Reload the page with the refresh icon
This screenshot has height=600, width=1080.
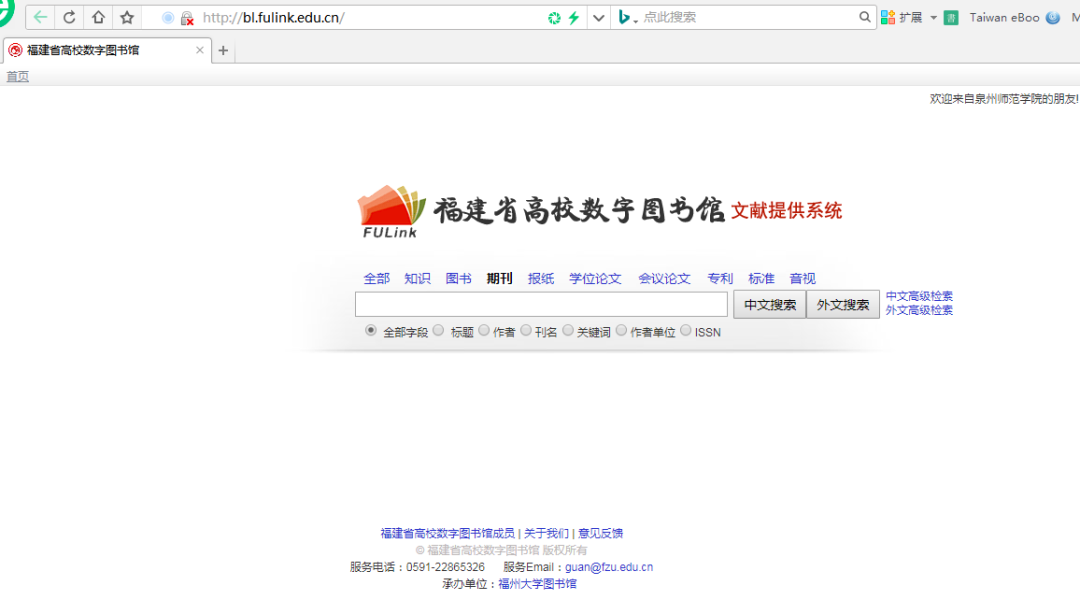[x=69, y=17]
